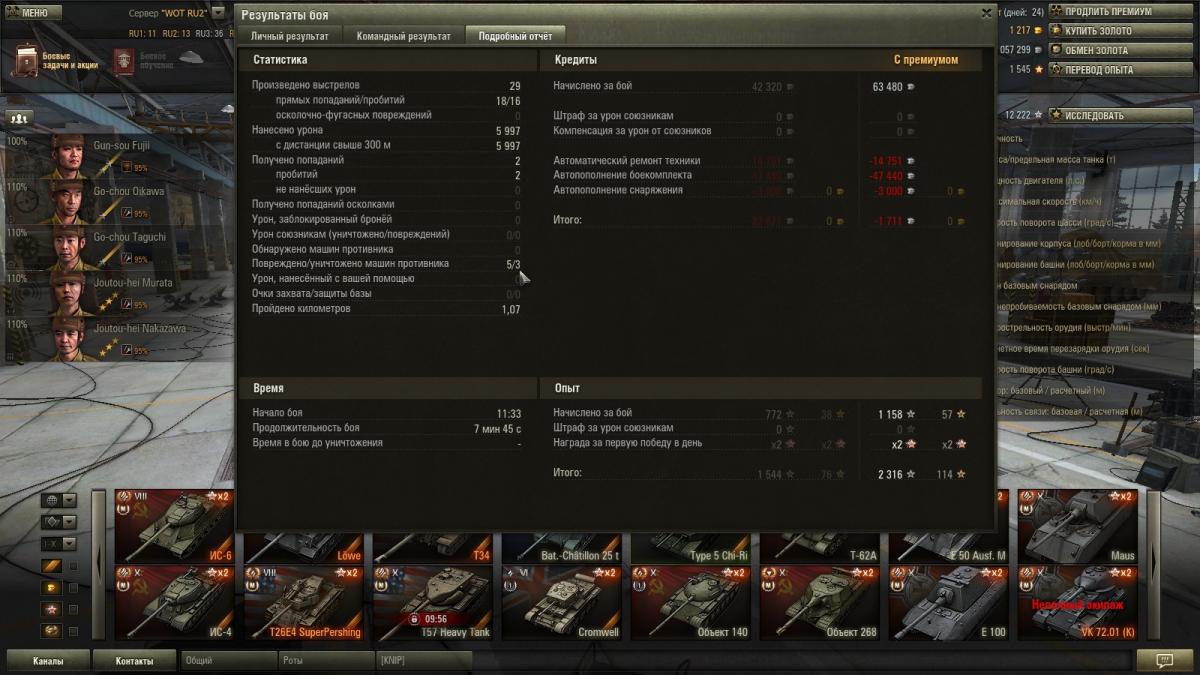Select the VK 72.01 (K) tank

(x=1078, y=603)
